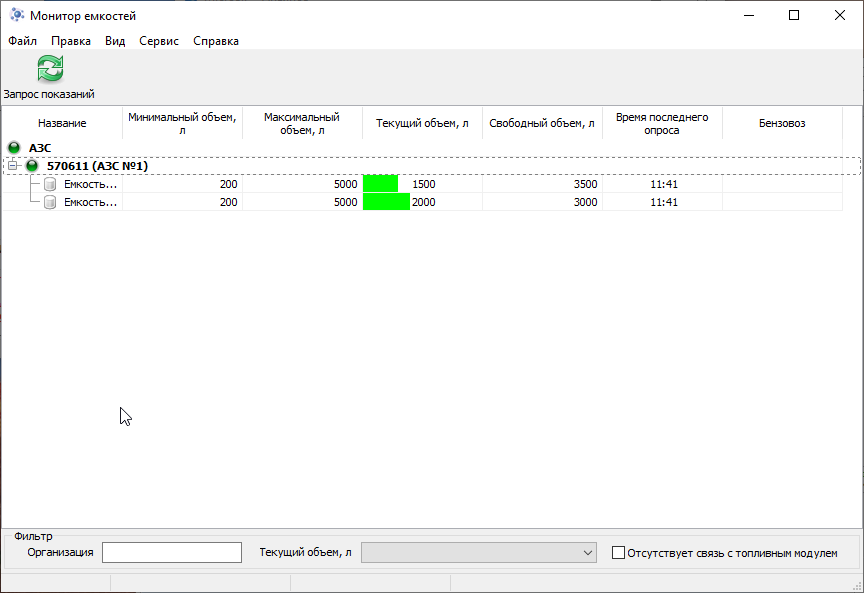This screenshot has width=864, height=593.
Task: Click the Бензовоз column header
Action: 782,123
